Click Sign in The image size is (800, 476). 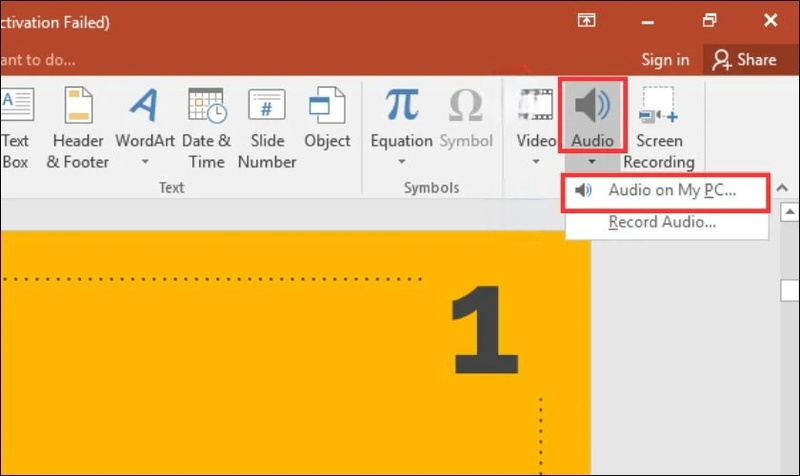point(665,60)
